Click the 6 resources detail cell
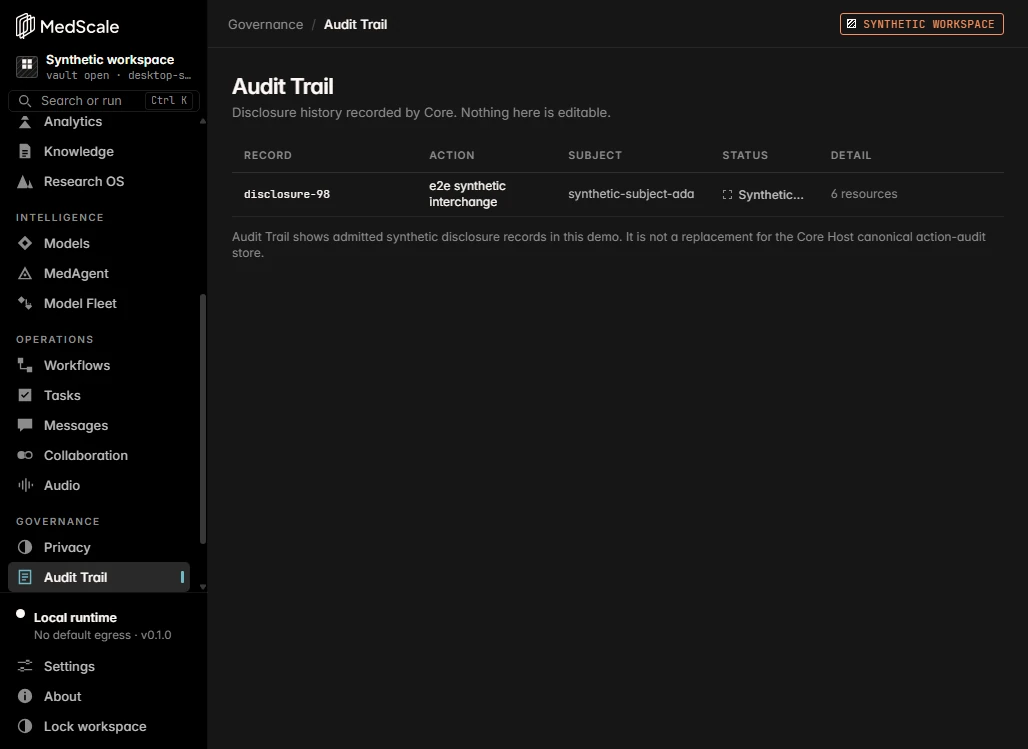1028x749 pixels. point(864,194)
